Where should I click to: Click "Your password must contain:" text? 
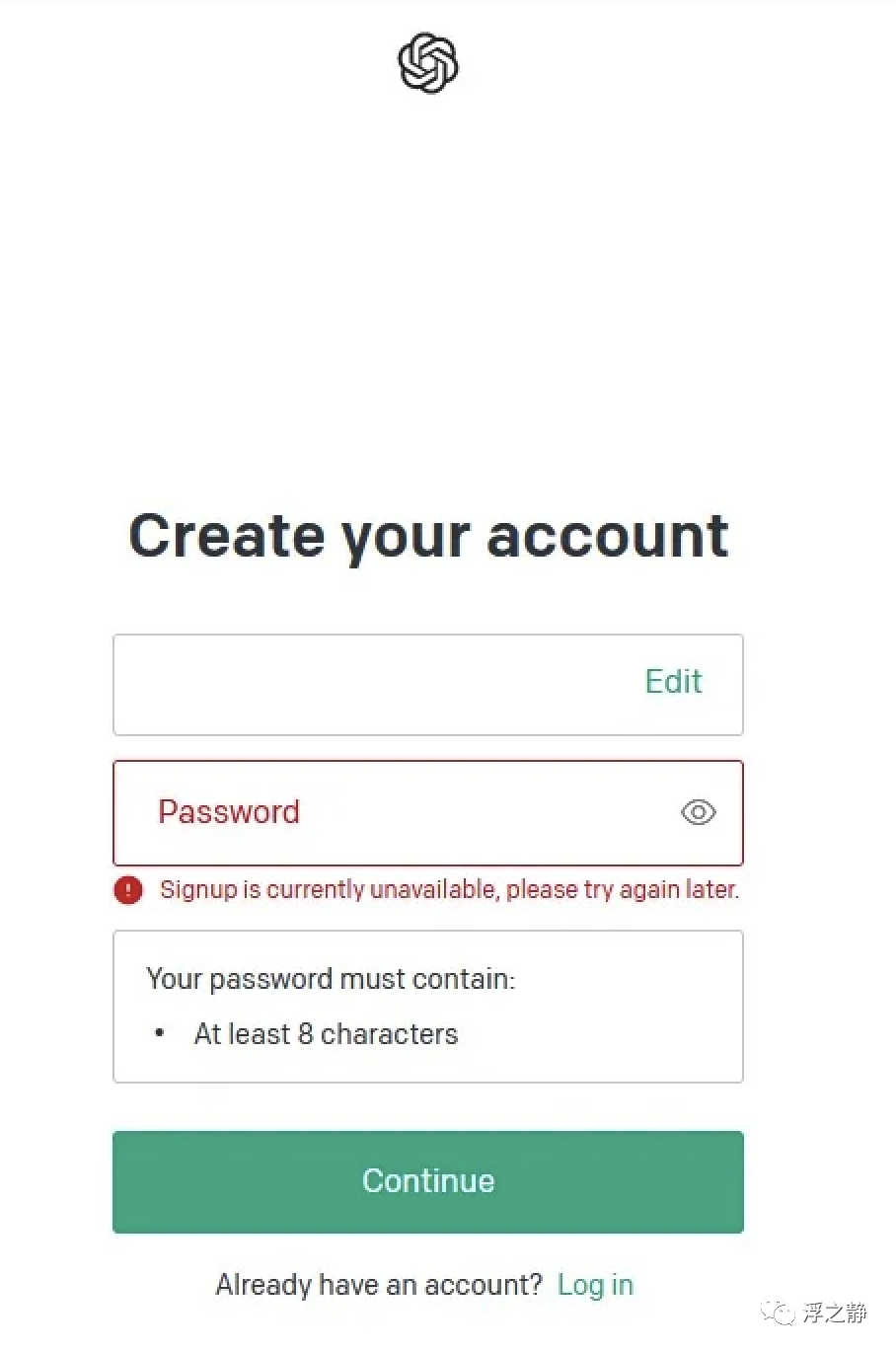[331, 979]
